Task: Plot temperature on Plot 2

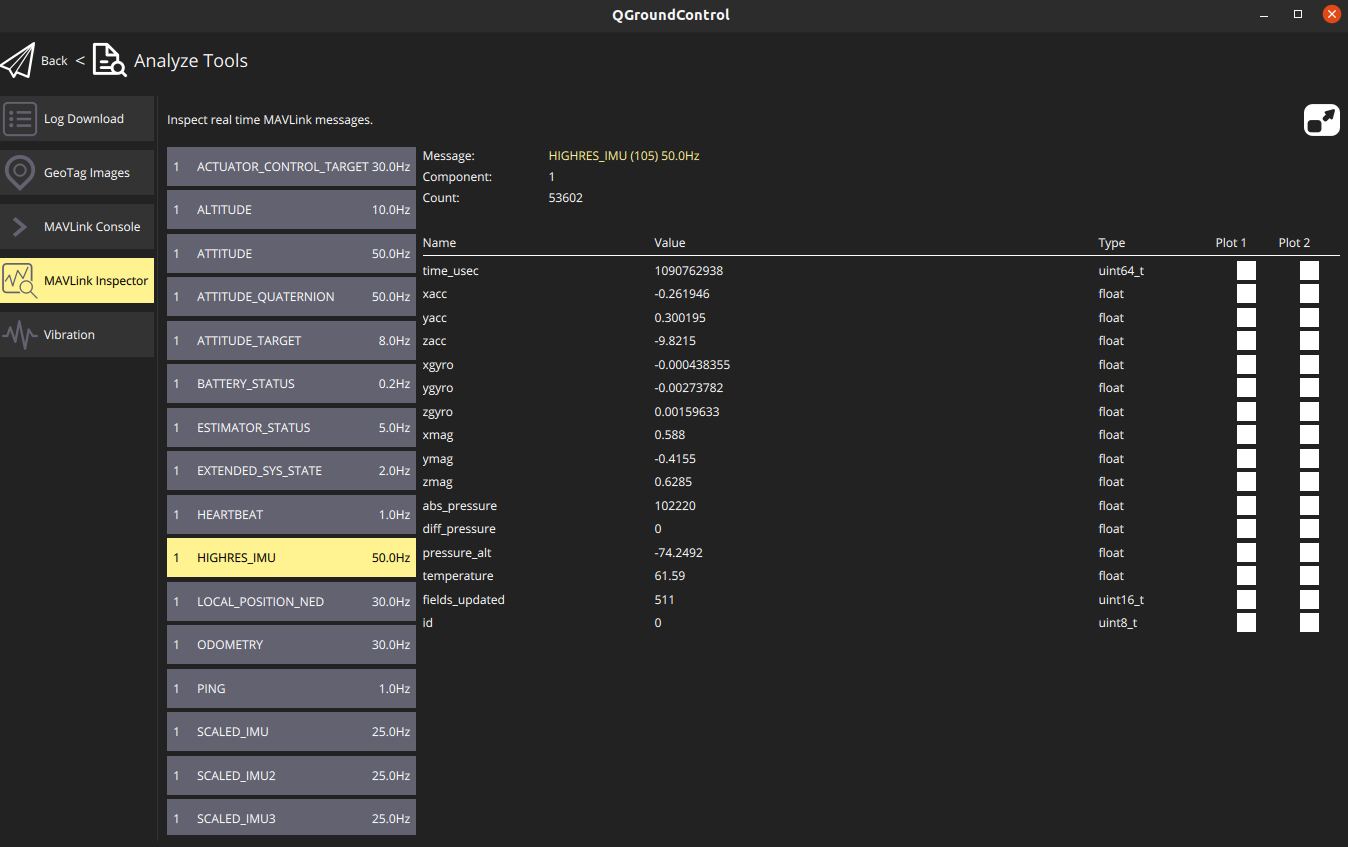Action: (1309, 576)
